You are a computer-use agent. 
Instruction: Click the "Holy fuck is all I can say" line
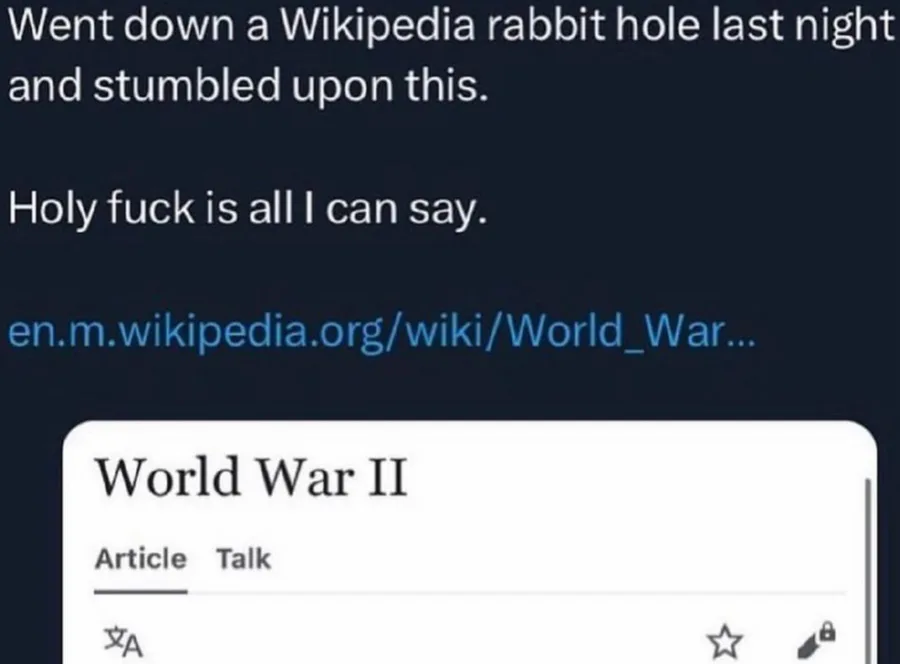pyautogui.click(x=248, y=209)
